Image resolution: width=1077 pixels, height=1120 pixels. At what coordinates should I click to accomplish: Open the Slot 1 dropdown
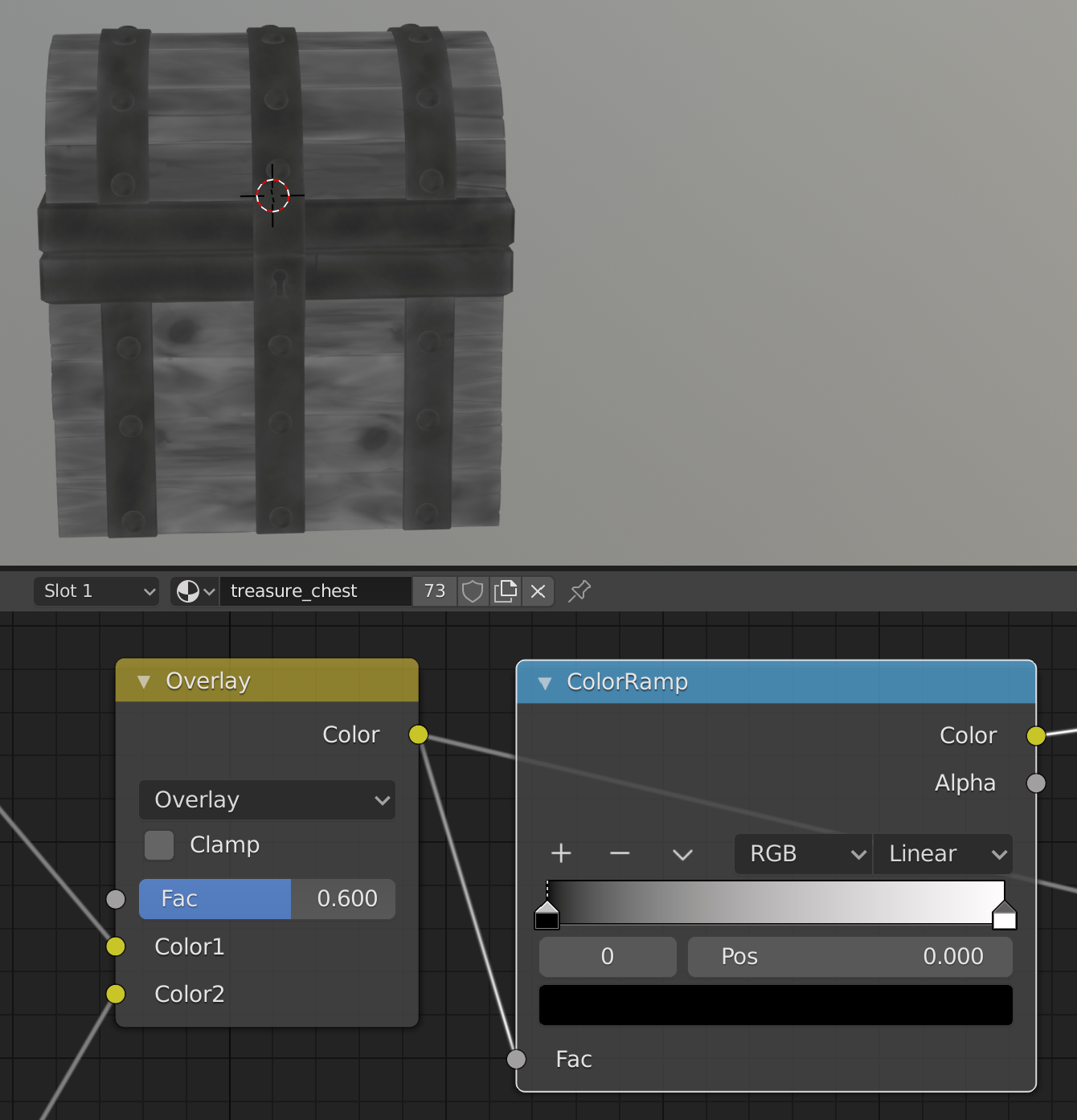click(x=96, y=591)
